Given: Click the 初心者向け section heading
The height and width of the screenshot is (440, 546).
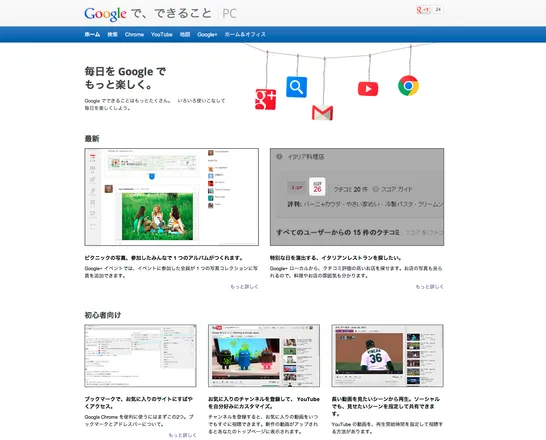Looking at the screenshot, I should tap(103, 315).
